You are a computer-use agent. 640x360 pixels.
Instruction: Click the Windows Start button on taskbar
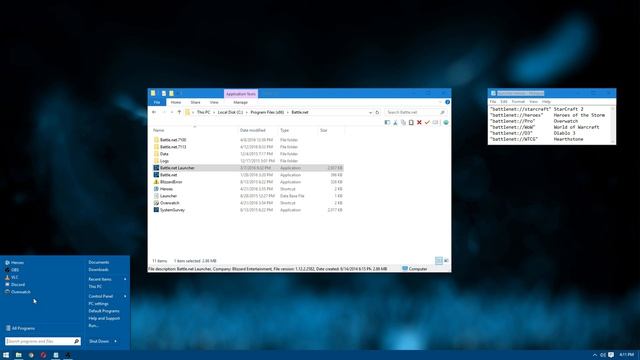pyautogui.click(x=6, y=355)
